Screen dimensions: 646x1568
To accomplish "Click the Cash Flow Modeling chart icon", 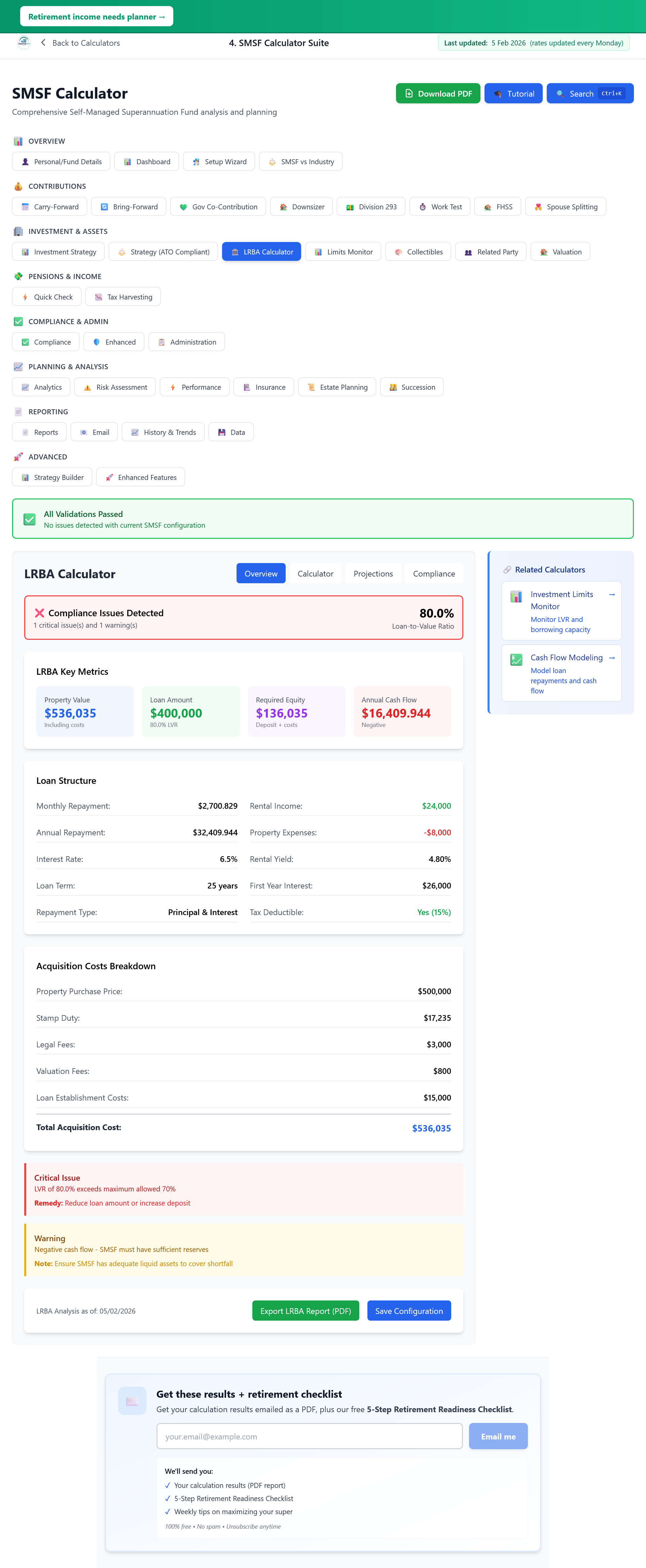I will [516, 659].
